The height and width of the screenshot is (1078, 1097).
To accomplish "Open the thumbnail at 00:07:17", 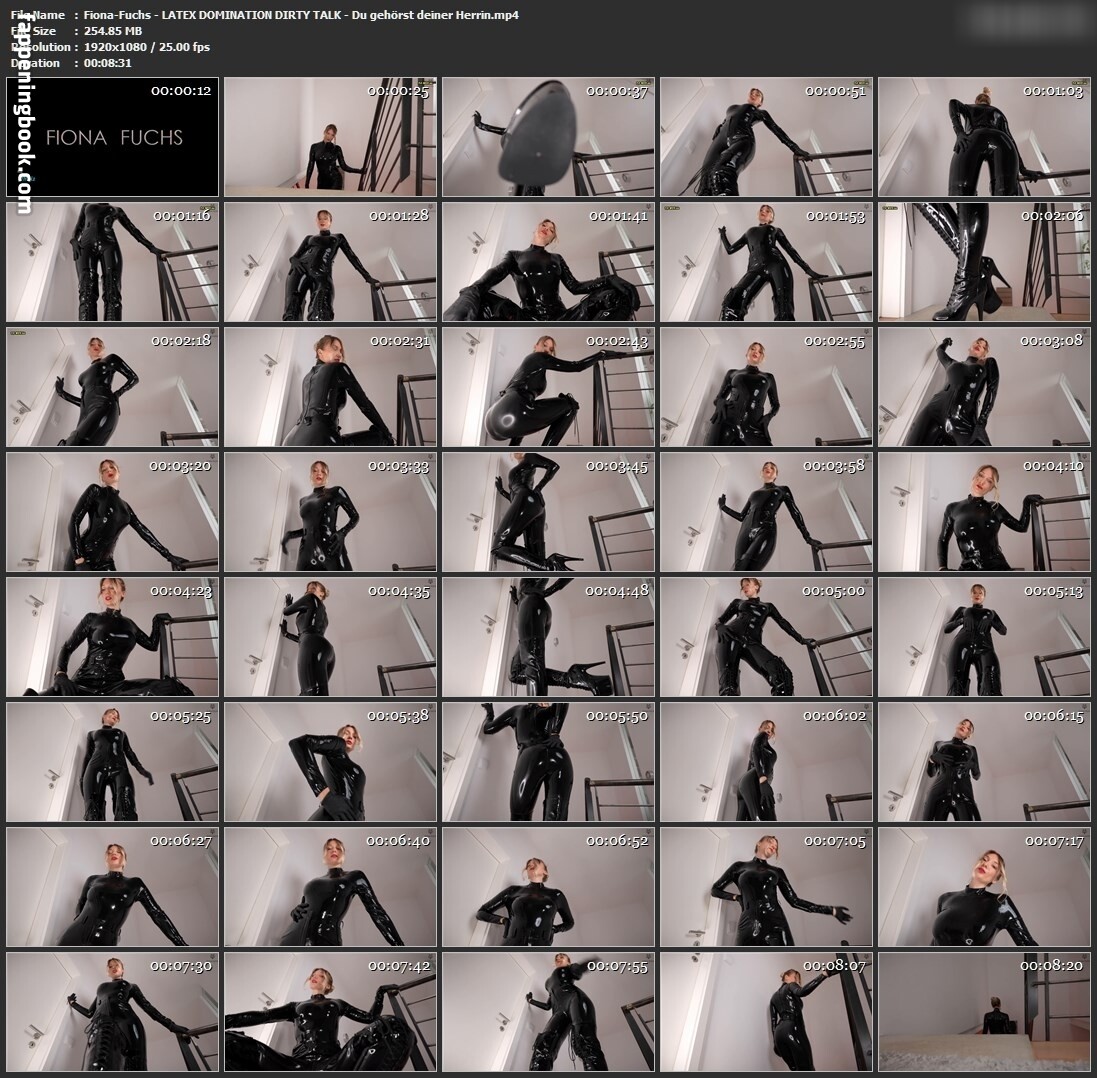I will (984, 887).
